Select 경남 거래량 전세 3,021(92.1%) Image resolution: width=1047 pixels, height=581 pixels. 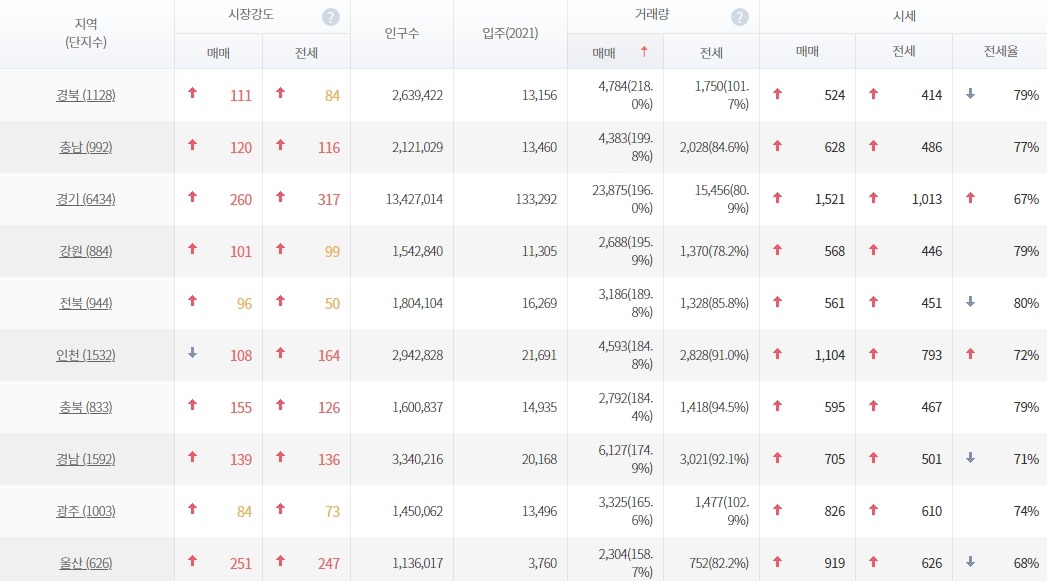click(714, 460)
